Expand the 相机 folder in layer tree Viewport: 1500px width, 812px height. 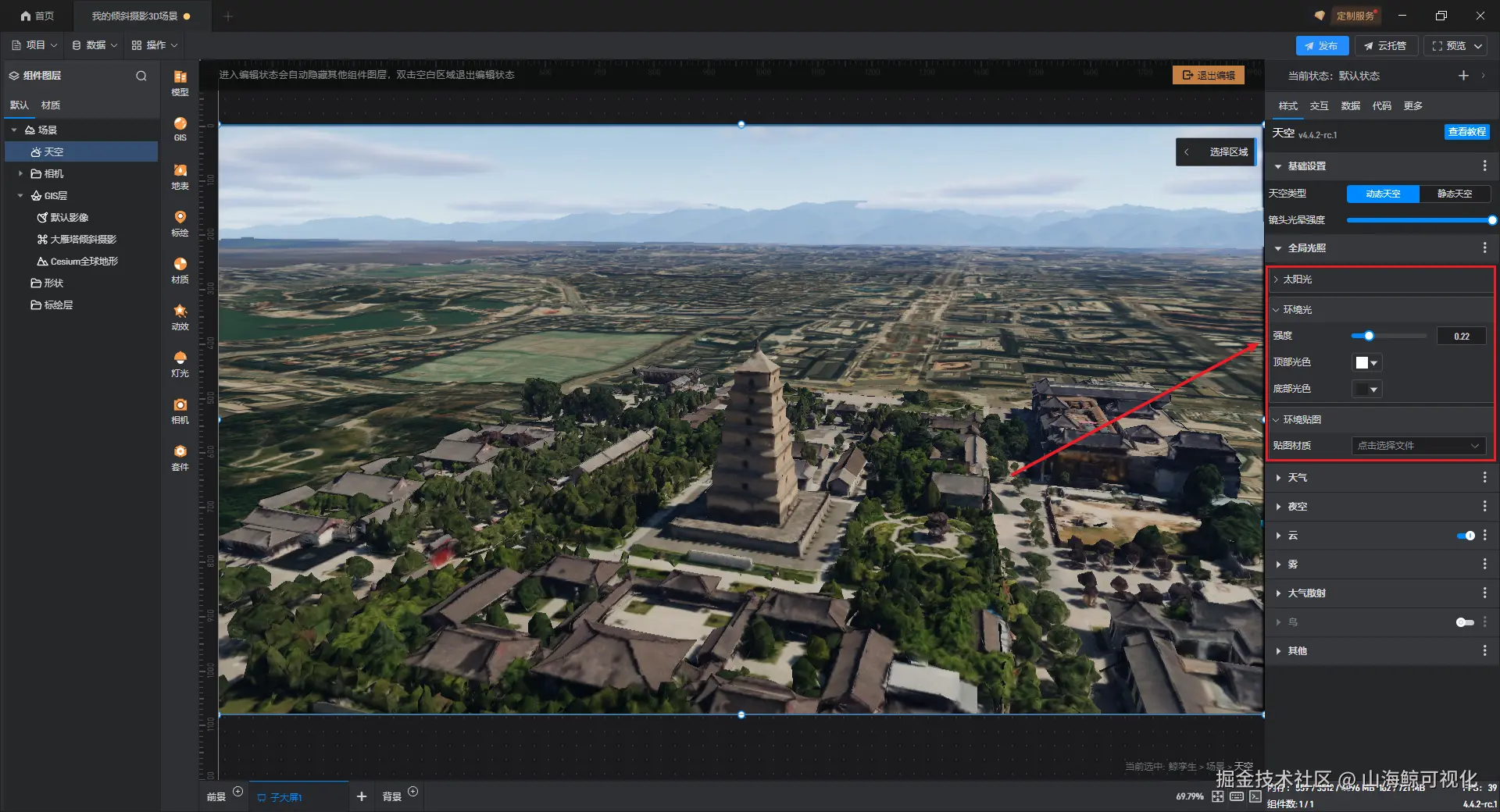point(20,174)
